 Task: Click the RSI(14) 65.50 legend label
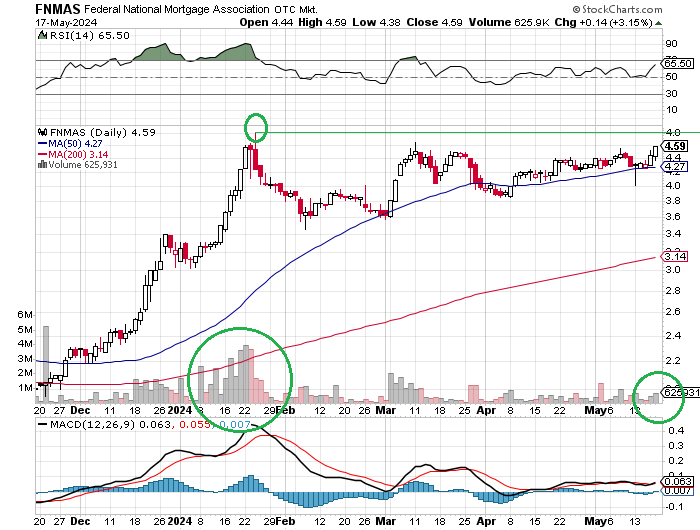(89, 35)
